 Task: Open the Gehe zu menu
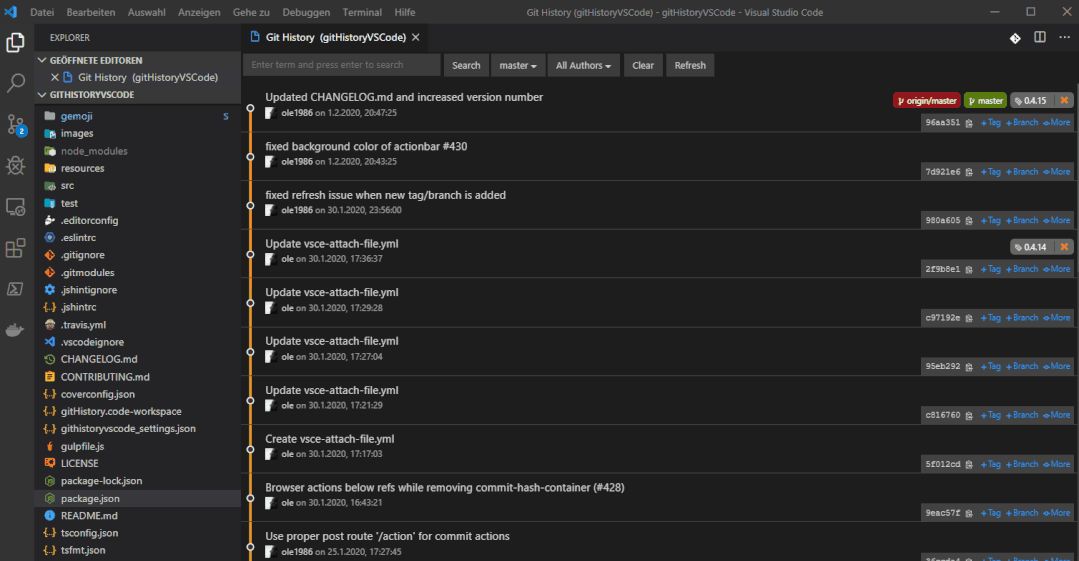pos(251,12)
